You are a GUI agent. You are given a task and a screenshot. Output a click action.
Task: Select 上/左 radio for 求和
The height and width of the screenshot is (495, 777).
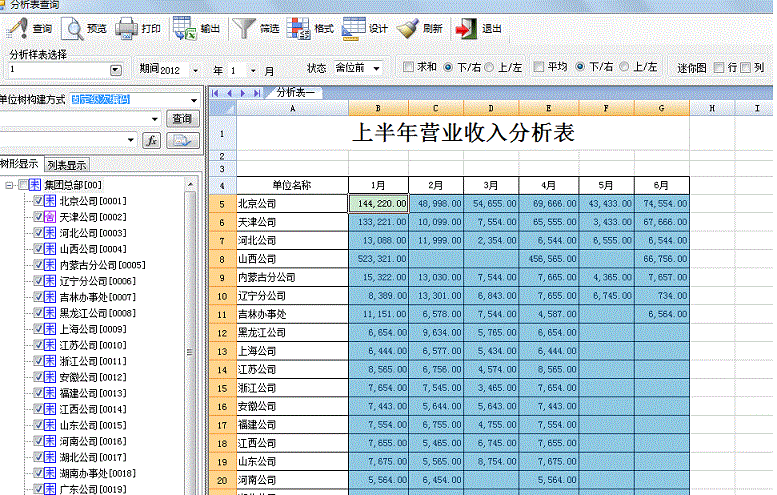(489, 67)
